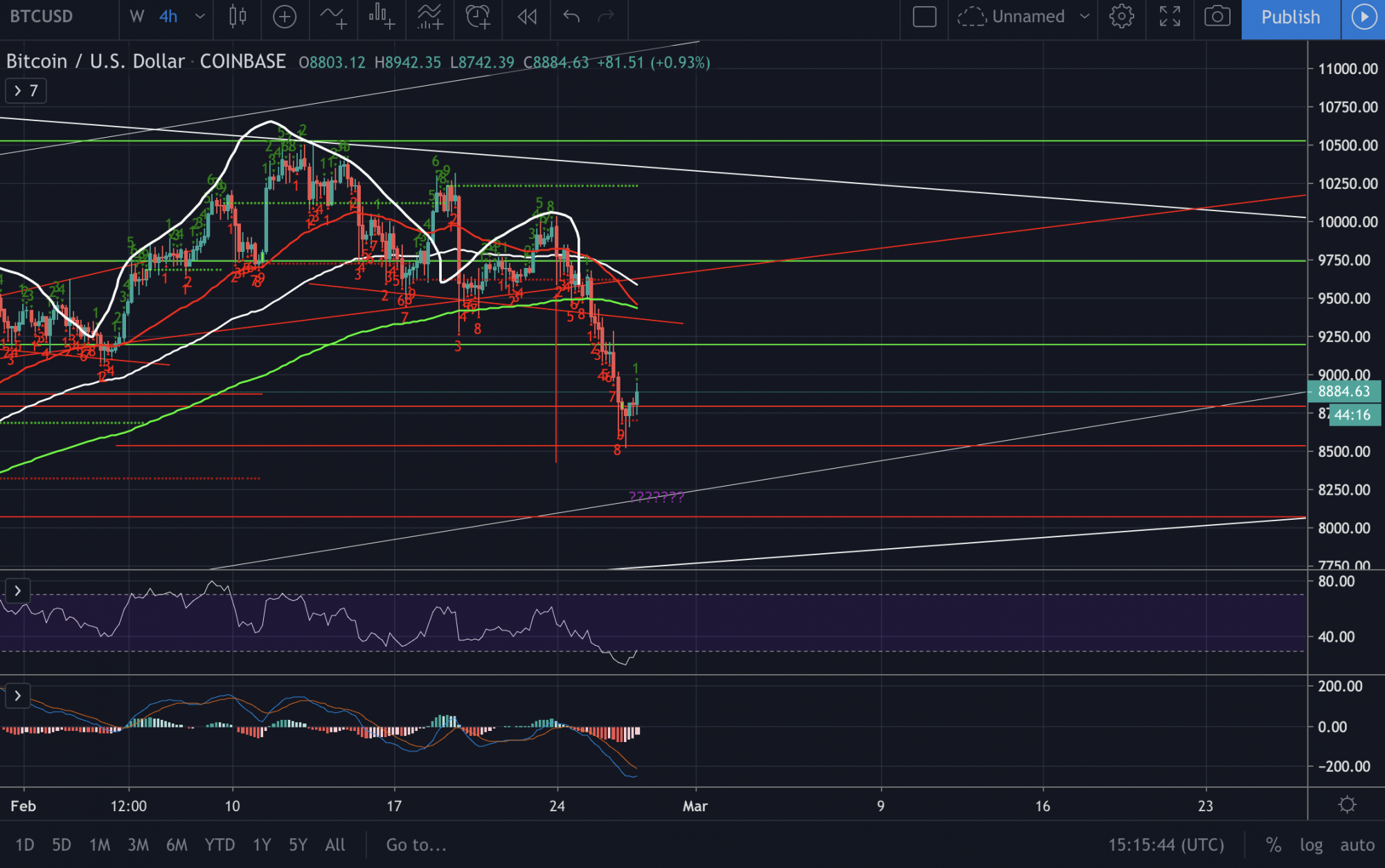
Task: Expand the collapsed indicator legend showing 7
Action: (x=26, y=91)
